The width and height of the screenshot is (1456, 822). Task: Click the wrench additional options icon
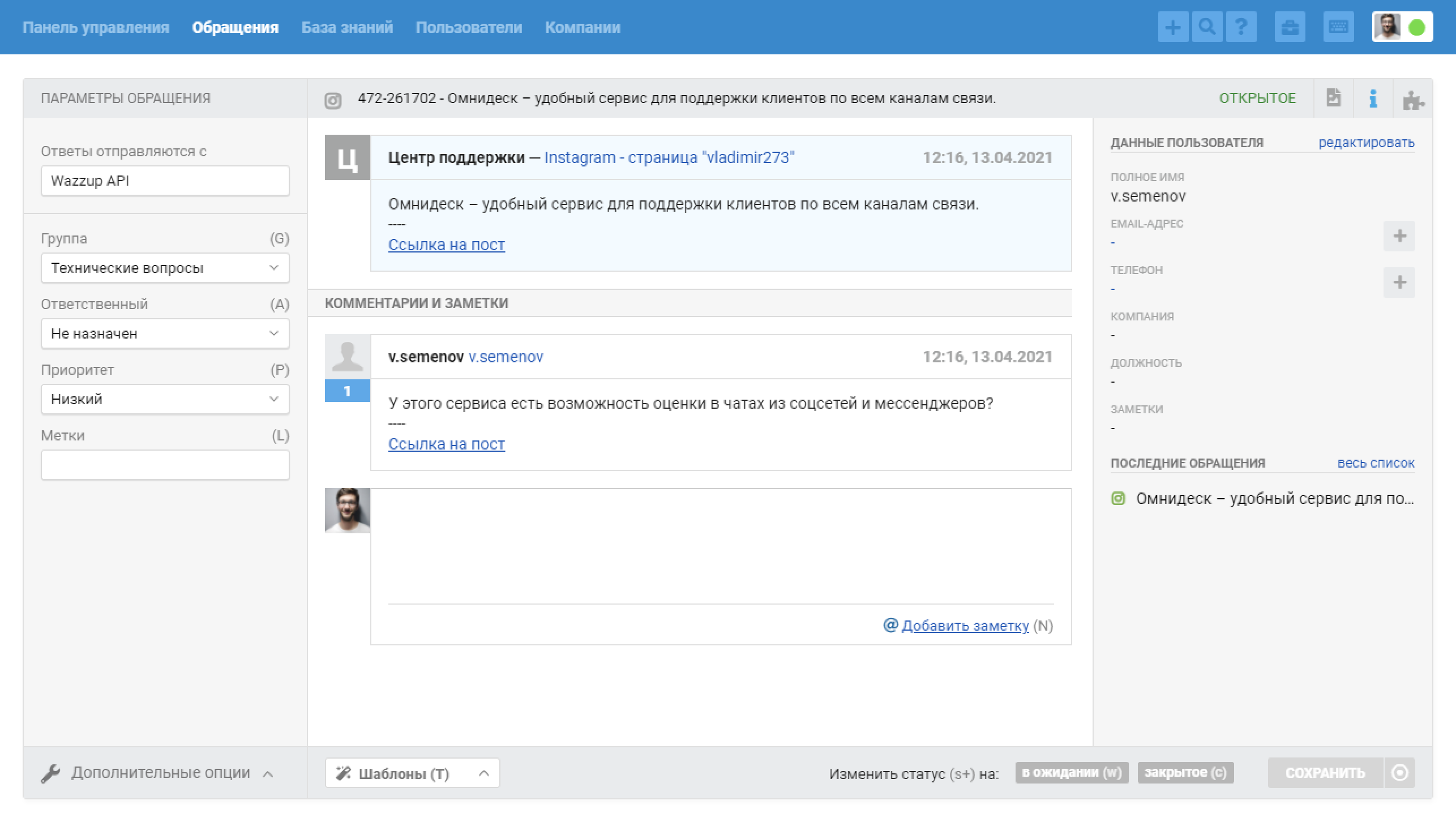[x=50, y=773]
